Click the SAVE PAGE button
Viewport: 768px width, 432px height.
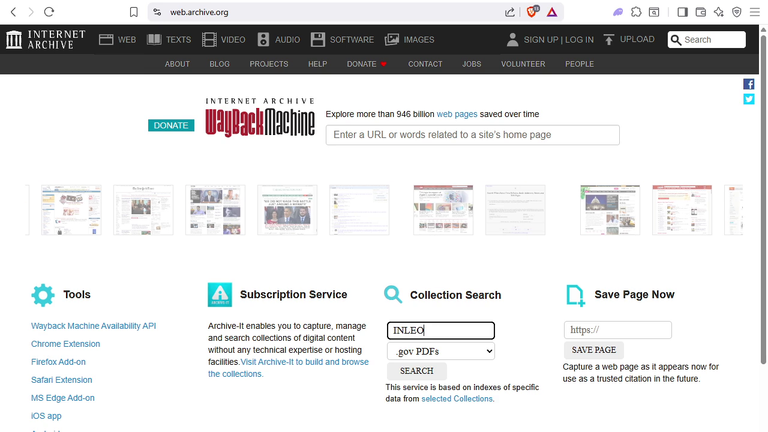594,350
